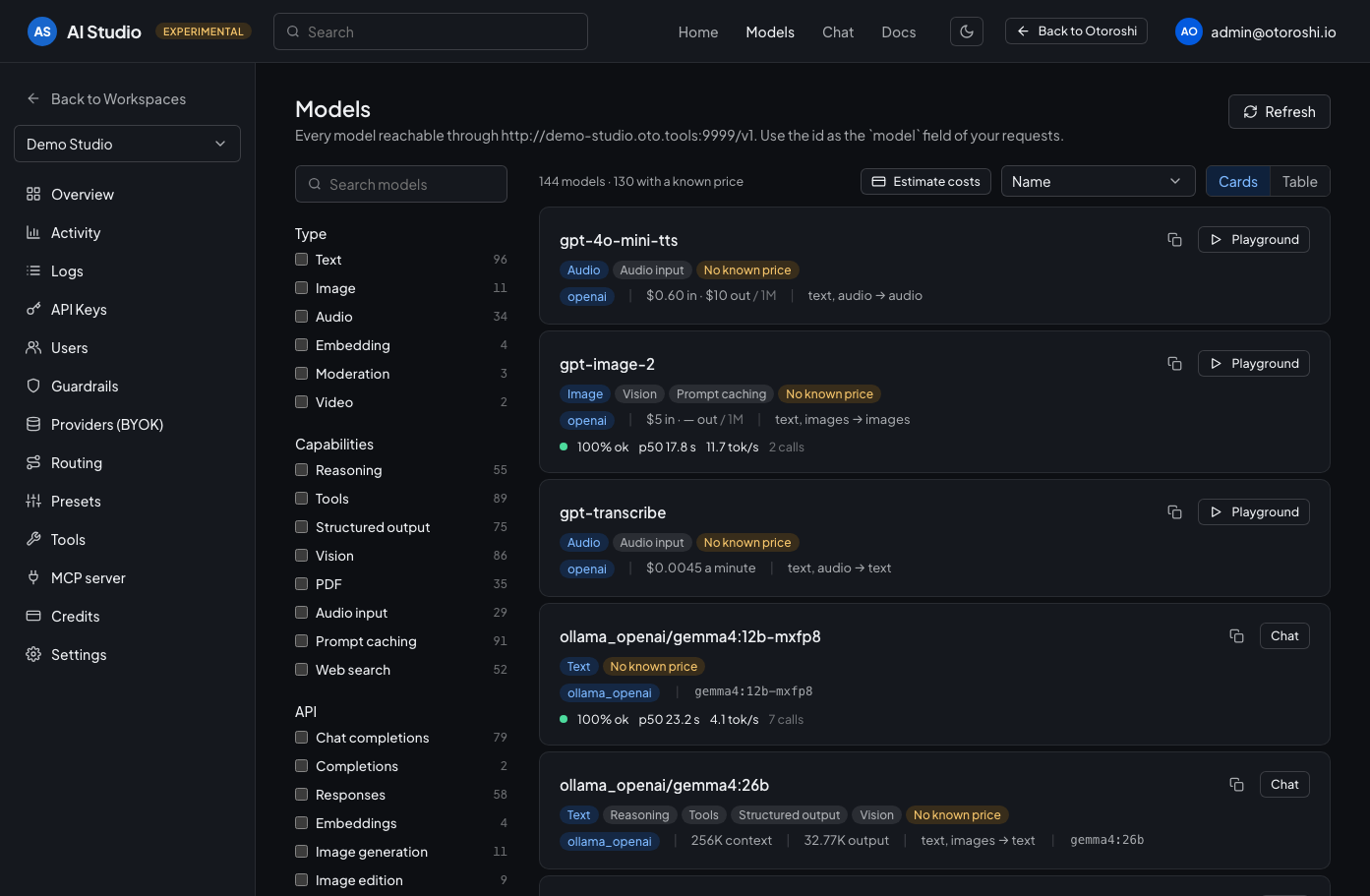Copy the gpt-transcribe model id
Screen dimensions: 1370x896
(1174, 512)
